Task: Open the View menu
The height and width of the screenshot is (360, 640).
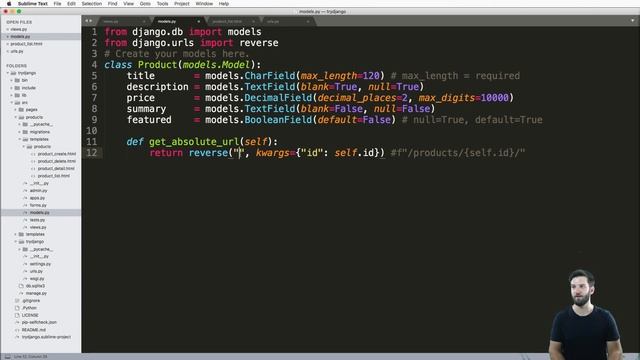Action: [129, 4]
